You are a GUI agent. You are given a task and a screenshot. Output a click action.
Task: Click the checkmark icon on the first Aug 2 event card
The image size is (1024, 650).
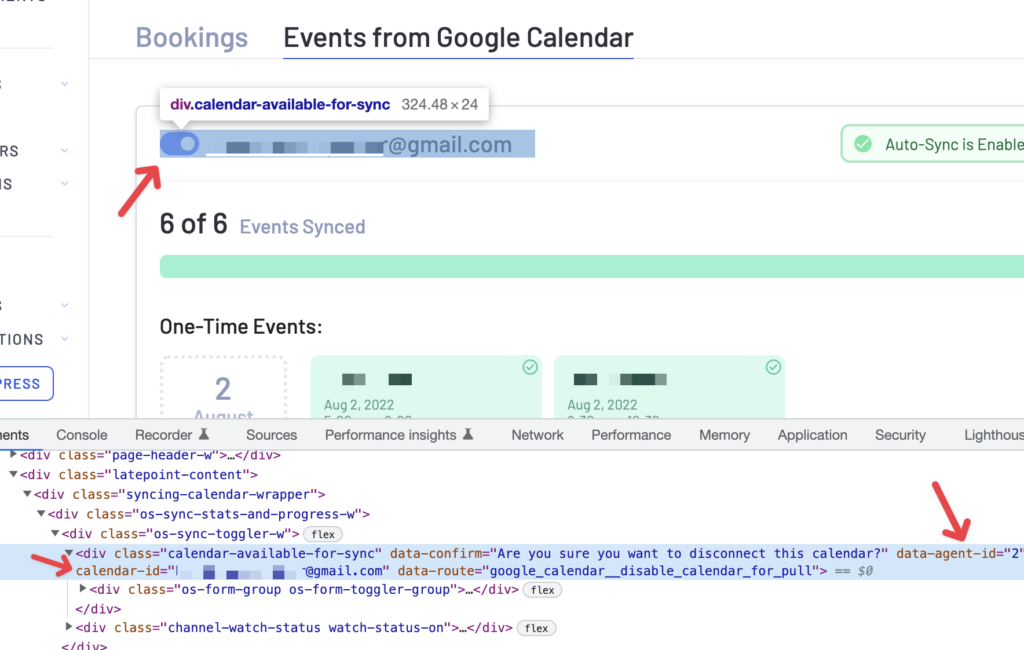coord(529,367)
